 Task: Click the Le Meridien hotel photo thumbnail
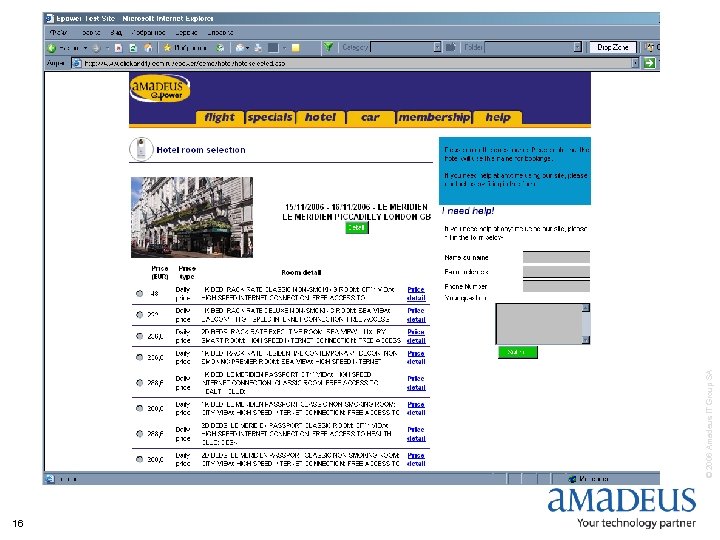pyautogui.click(x=192, y=217)
